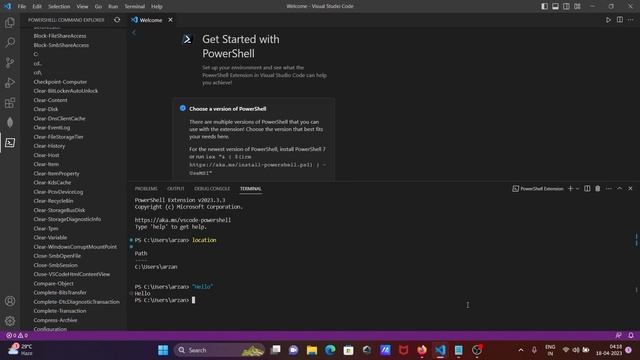Open the View menu
The image size is (640, 360).
82,7
